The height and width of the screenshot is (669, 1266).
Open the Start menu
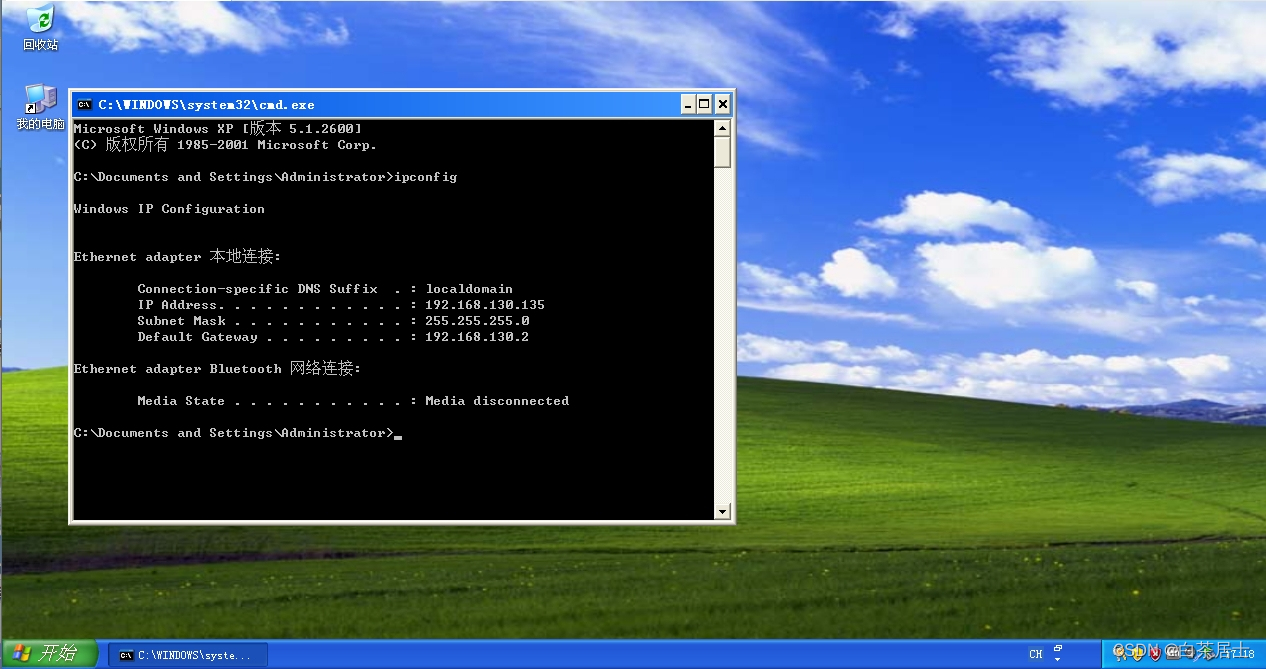49,654
